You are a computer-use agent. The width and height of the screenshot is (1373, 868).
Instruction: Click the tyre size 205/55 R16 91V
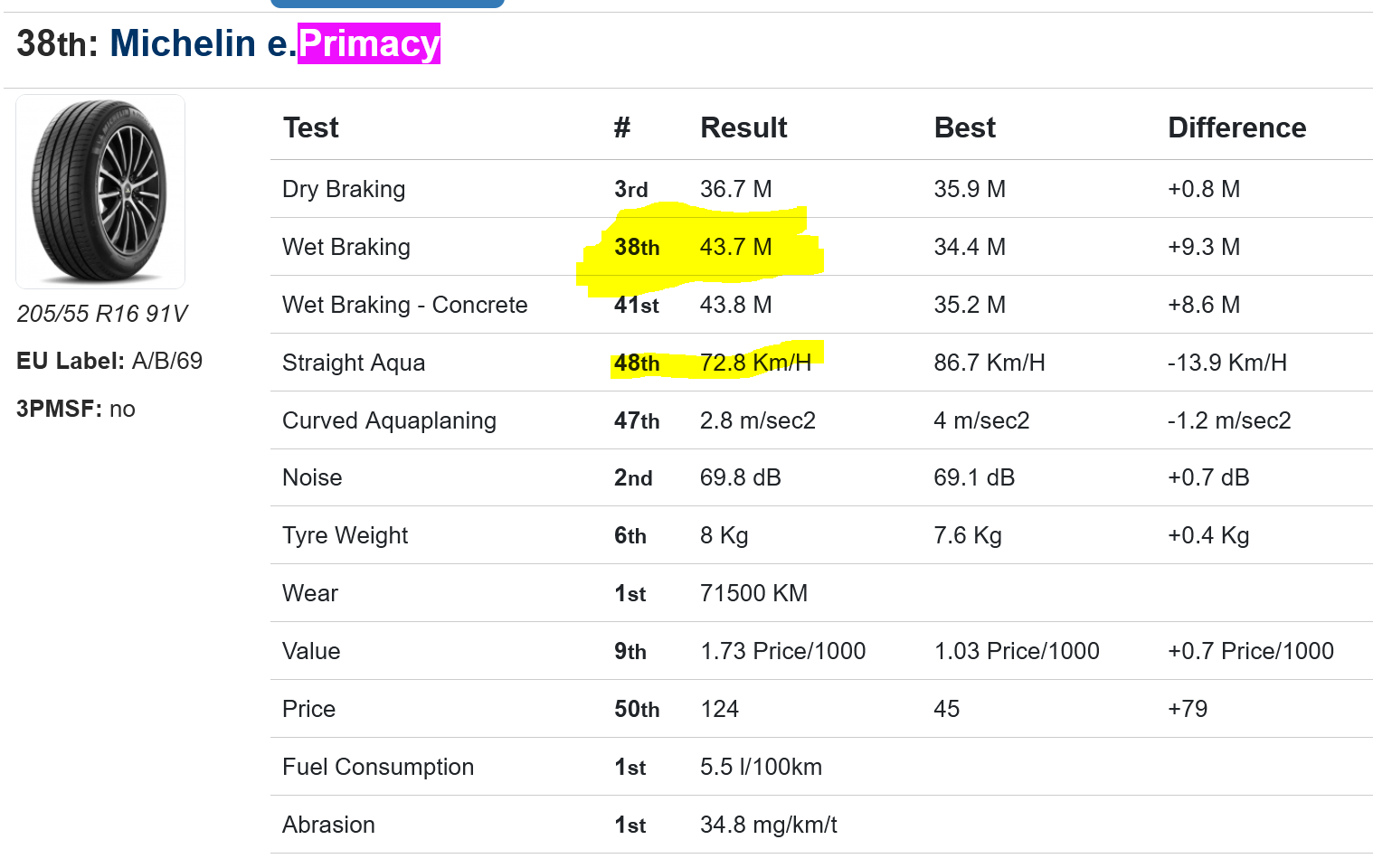pyautogui.click(x=102, y=314)
